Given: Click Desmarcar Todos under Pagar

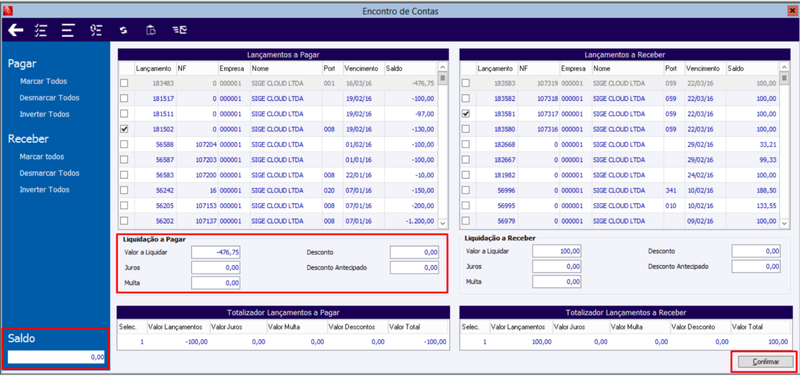Looking at the screenshot, I should (49, 97).
